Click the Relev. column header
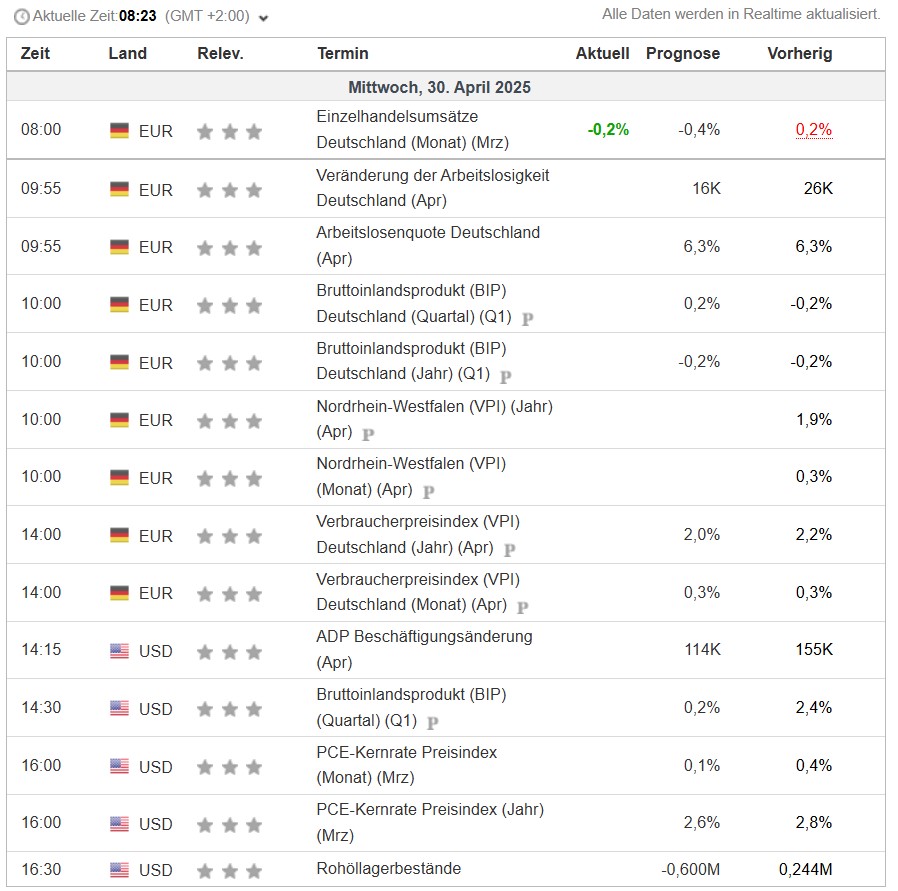This screenshot has height=891, width=898. (x=220, y=54)
